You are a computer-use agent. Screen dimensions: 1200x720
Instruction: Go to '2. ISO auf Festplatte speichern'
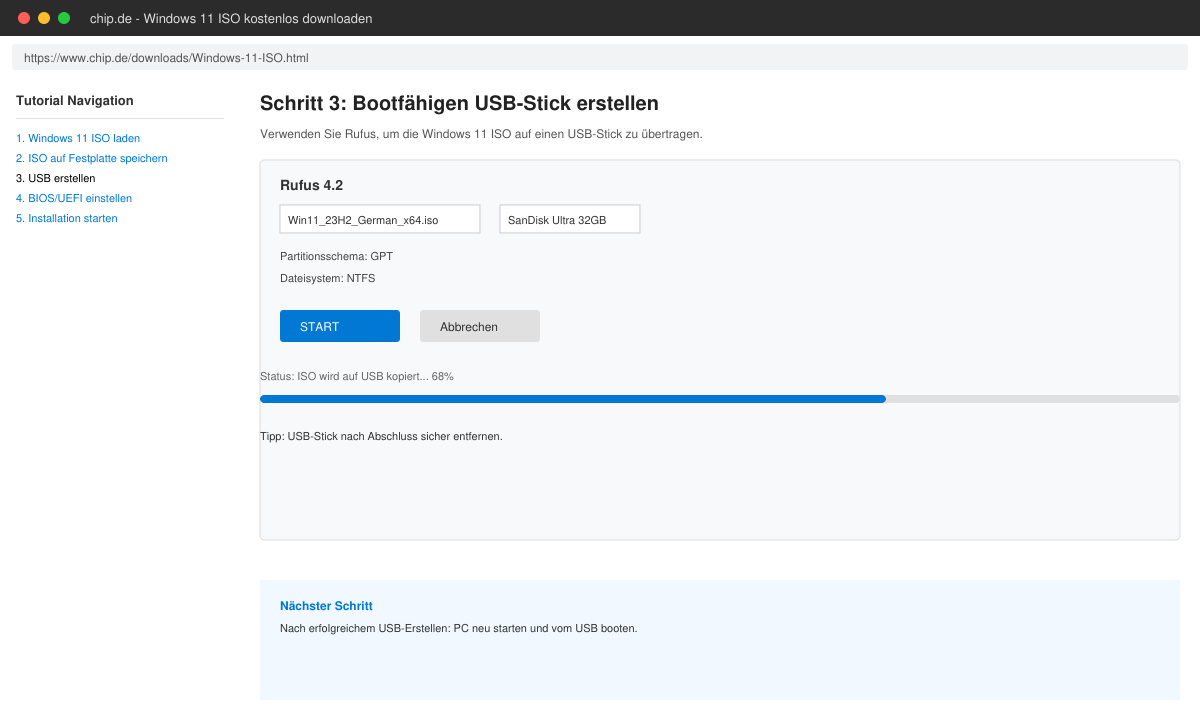(x=92, y=158)
